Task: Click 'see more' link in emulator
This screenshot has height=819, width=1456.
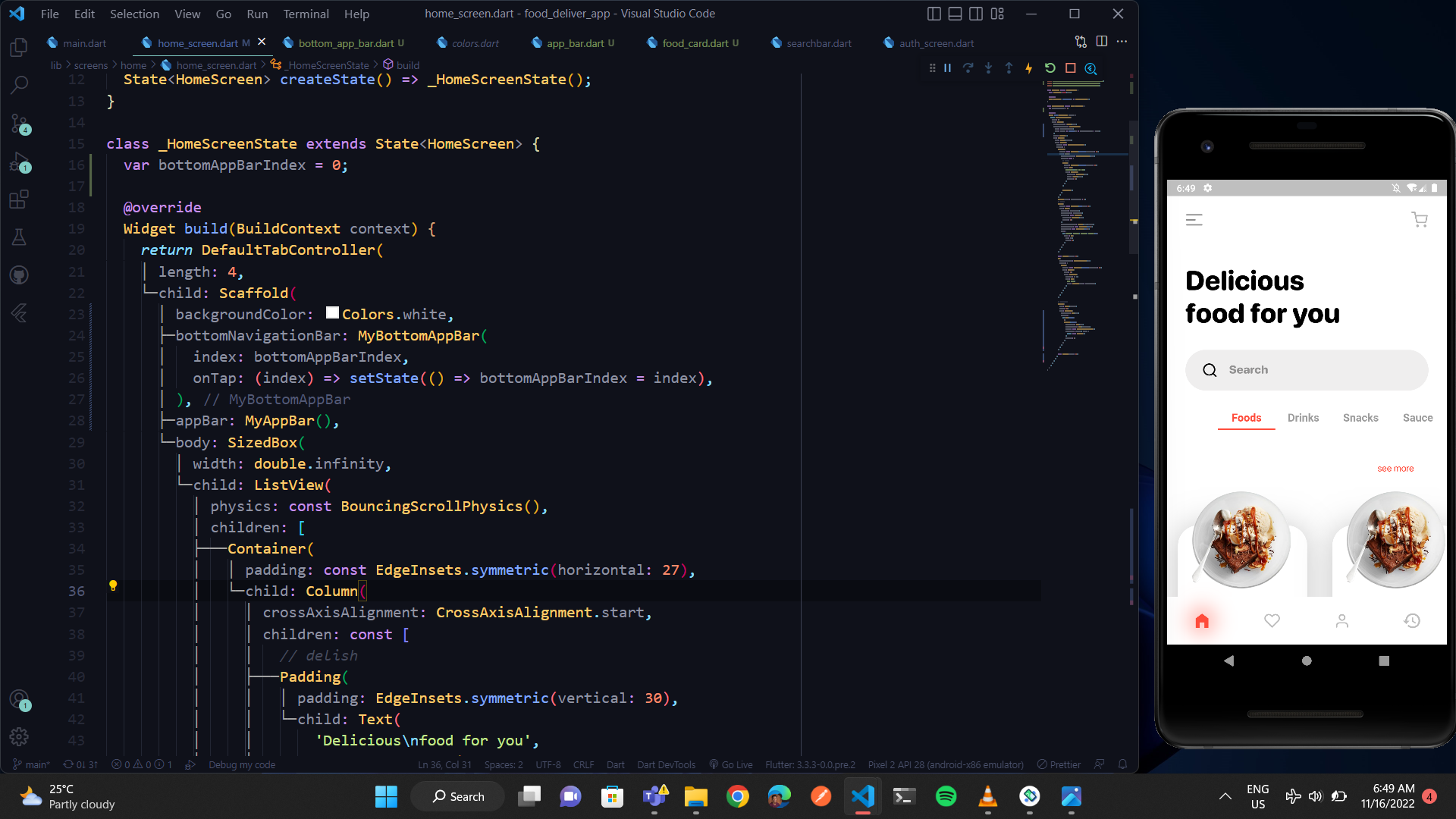Action: pos(1395,469)
